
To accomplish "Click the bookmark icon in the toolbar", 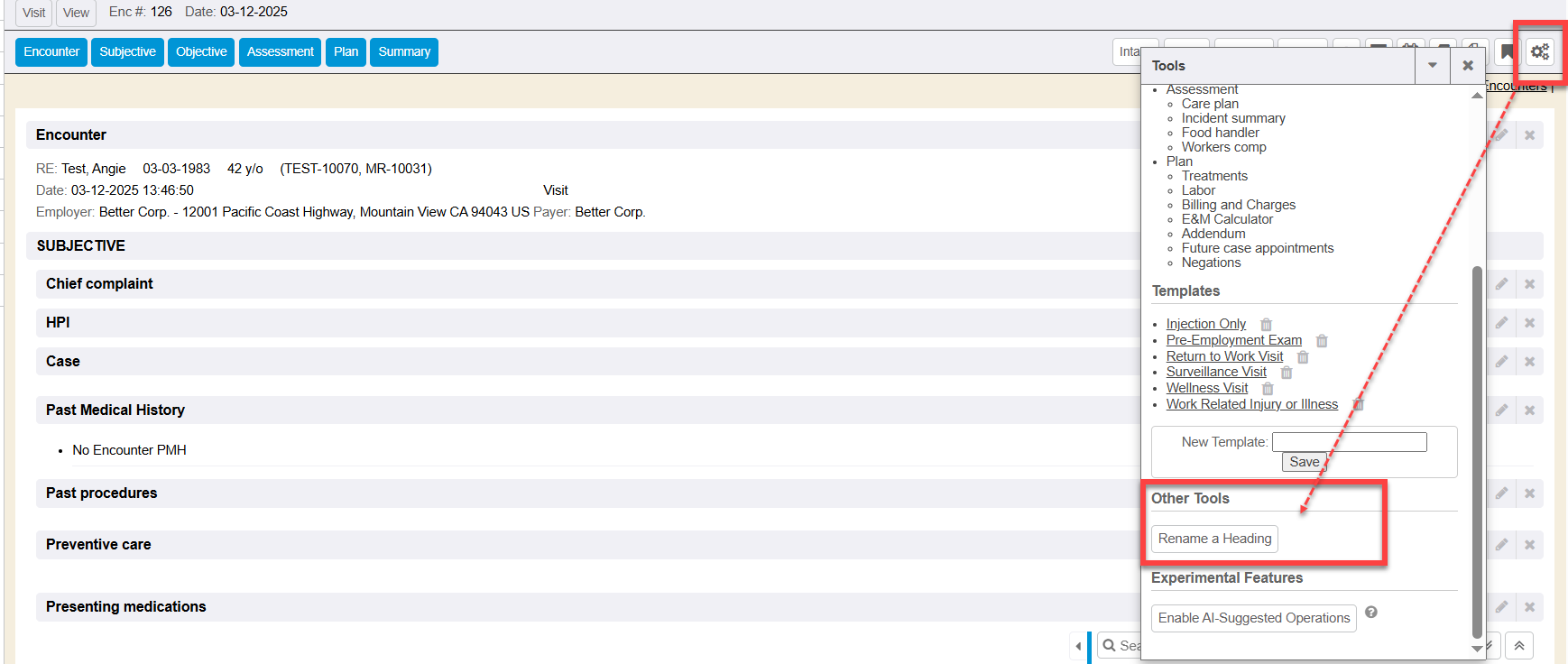I will click(x=1507, y=52).
